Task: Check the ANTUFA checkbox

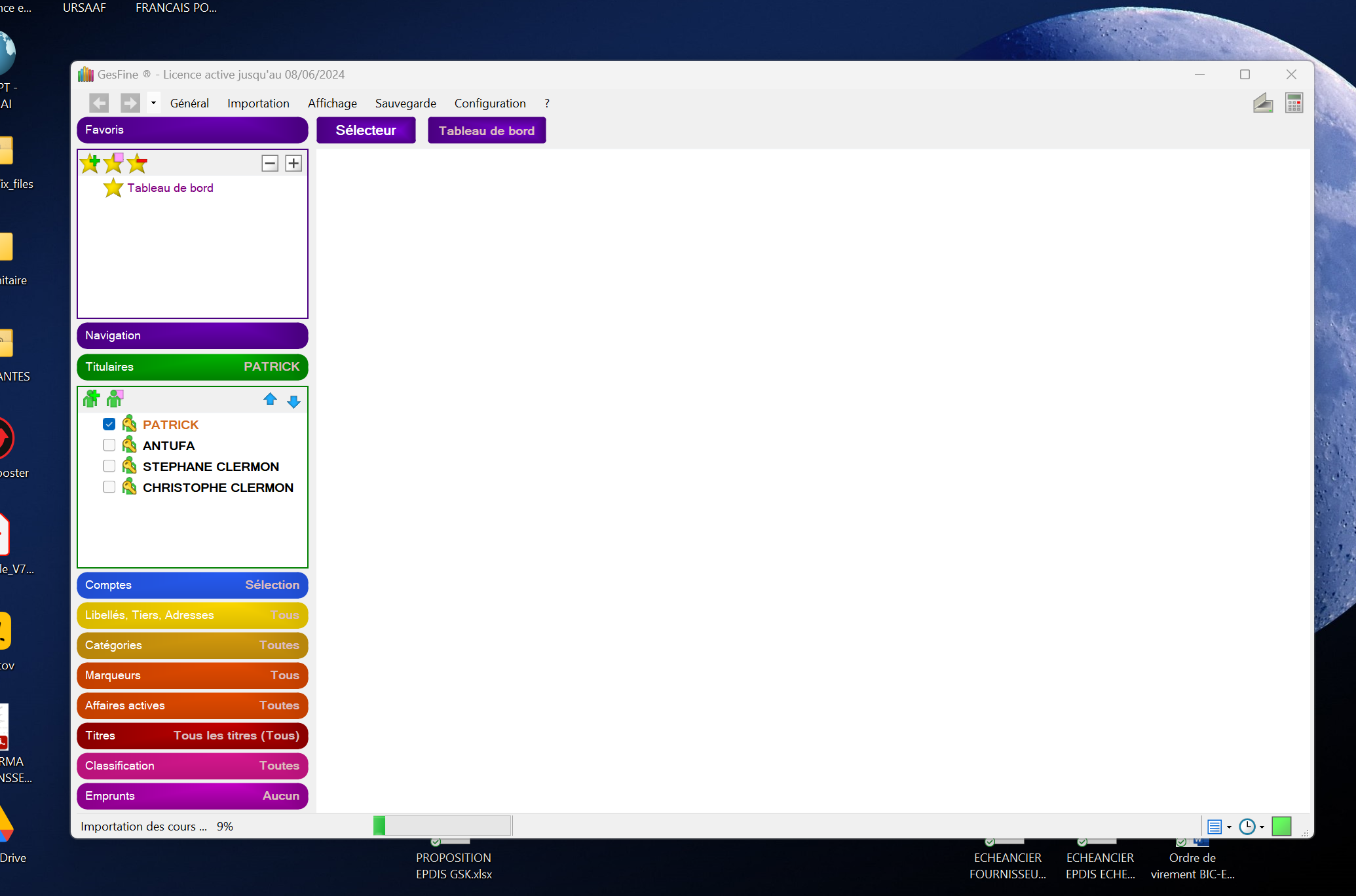Action: point(109,445)
